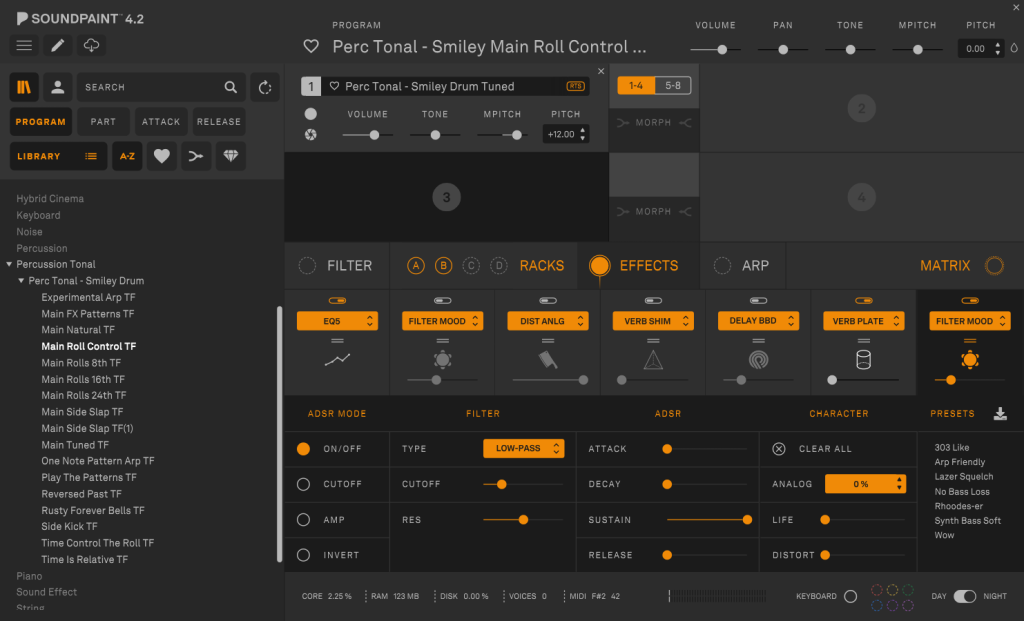Image resolution: width=1024 pixels, height=621 pixels.
Task: Save preset using download icon
Action: tap(1000, 414)
